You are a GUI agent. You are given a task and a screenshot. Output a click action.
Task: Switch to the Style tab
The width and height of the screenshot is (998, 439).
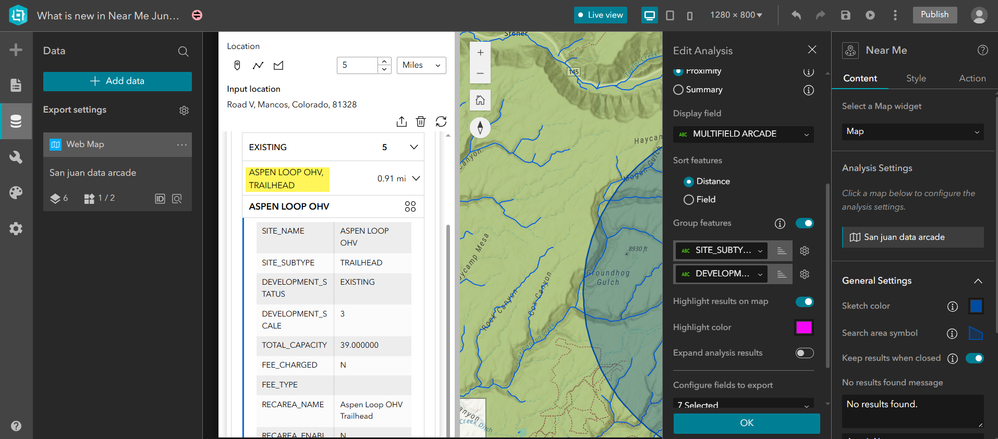916,78
